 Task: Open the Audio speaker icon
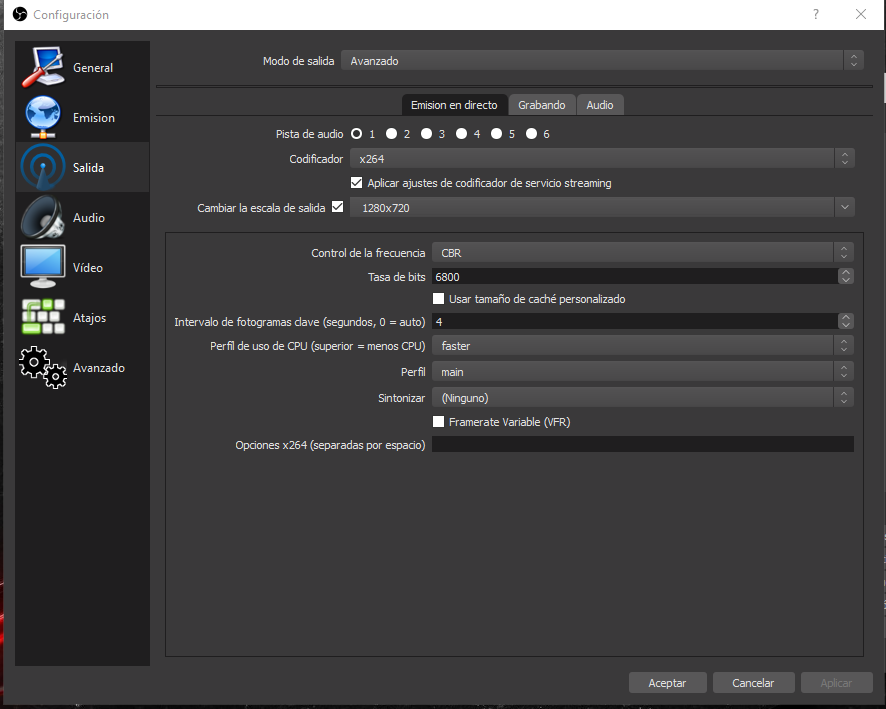click(x=43, y=217)
